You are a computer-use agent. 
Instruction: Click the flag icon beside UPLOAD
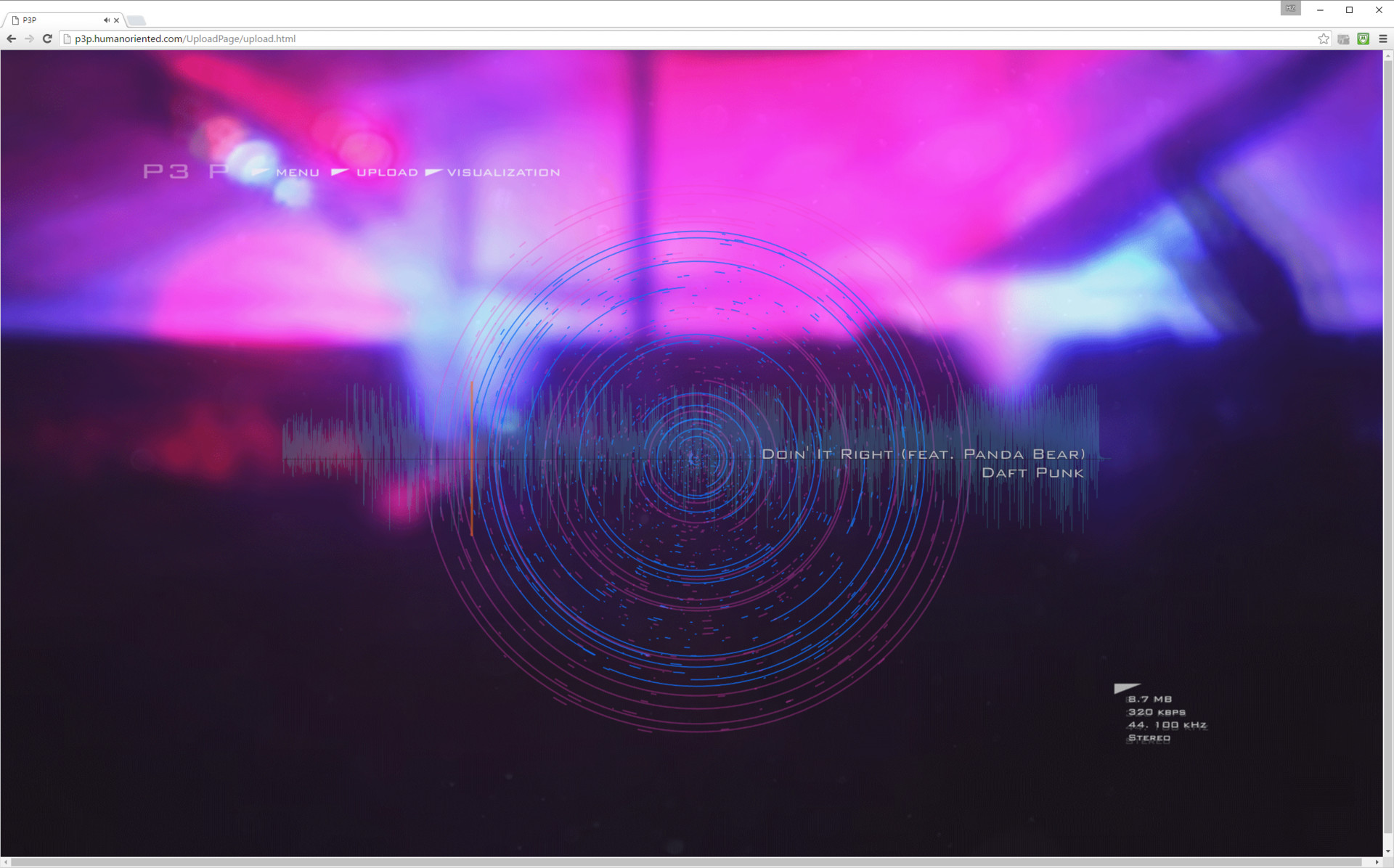pyautogui.click(x=339, y=171)
